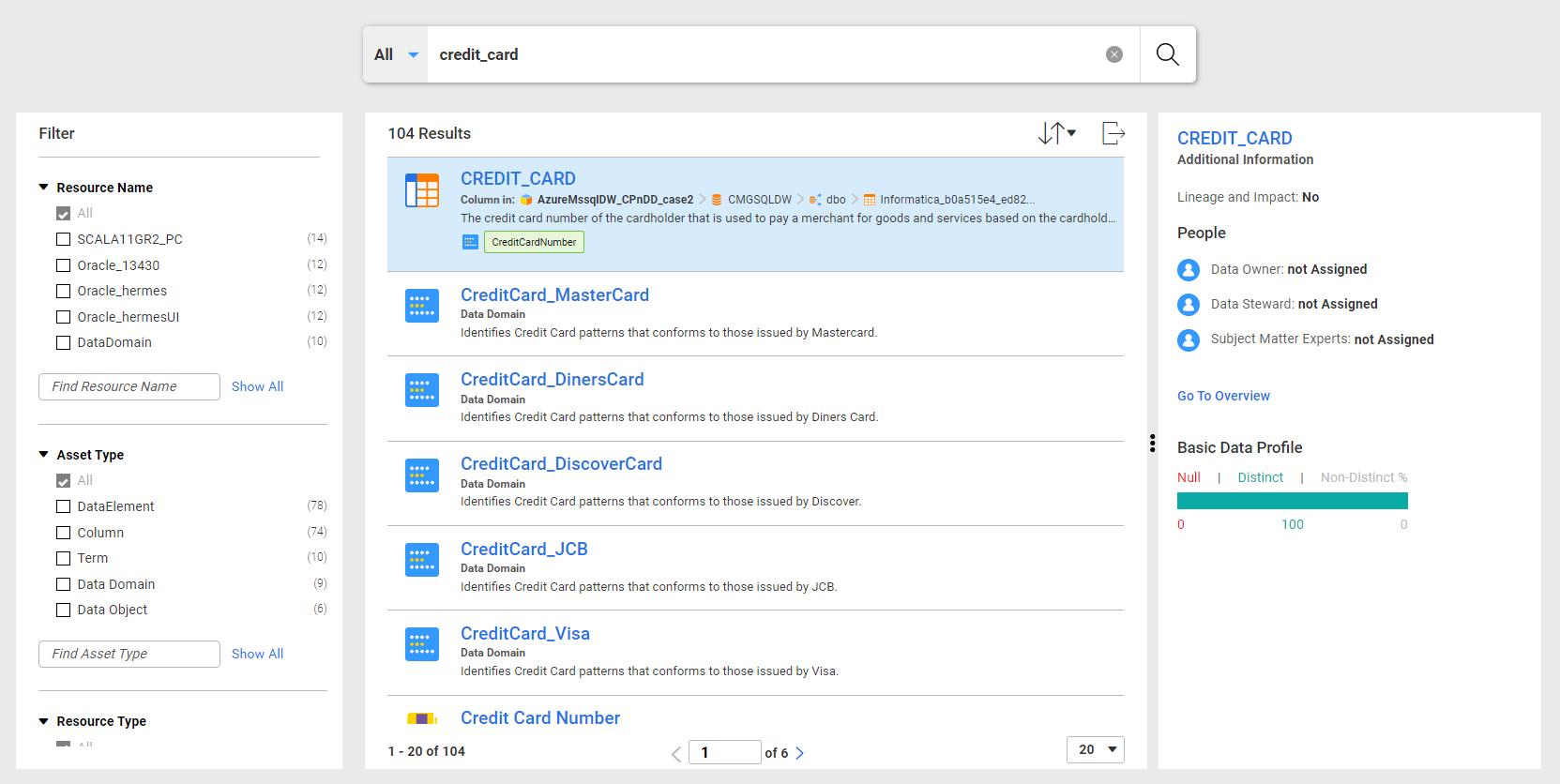Click the CreditCard_JCB data domain icon
The height and width of the screenshot is (784, 1560).
coord(422,560)
